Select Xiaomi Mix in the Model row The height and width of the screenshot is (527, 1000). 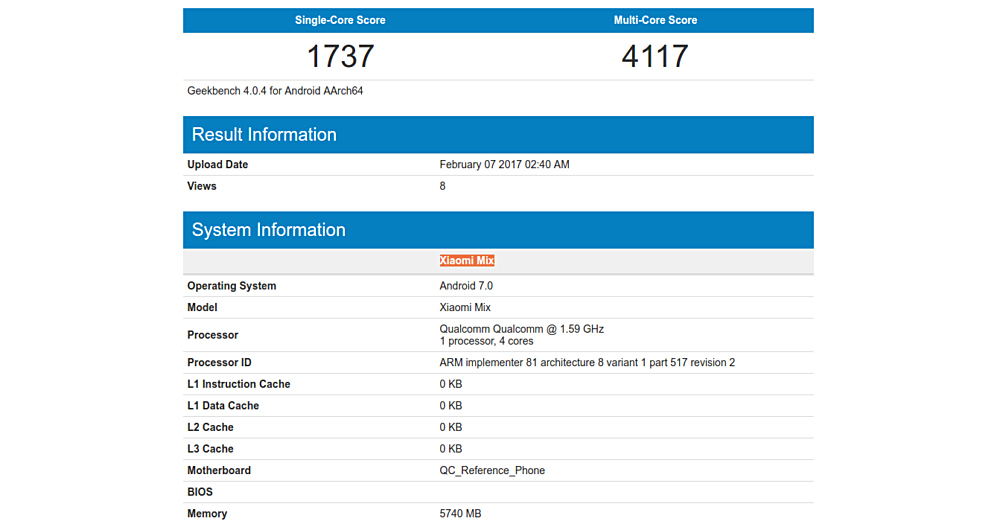click(x=465, y=308)
